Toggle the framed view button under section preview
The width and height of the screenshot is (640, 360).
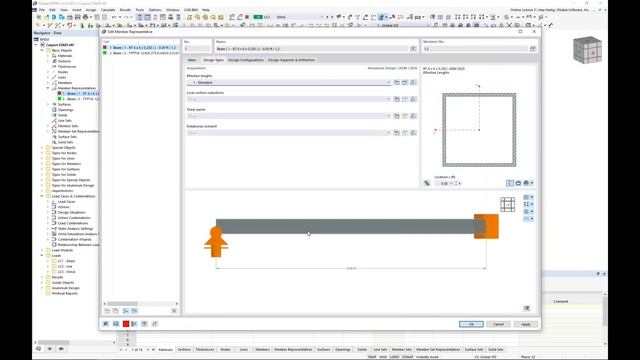[x=510, y=183]
